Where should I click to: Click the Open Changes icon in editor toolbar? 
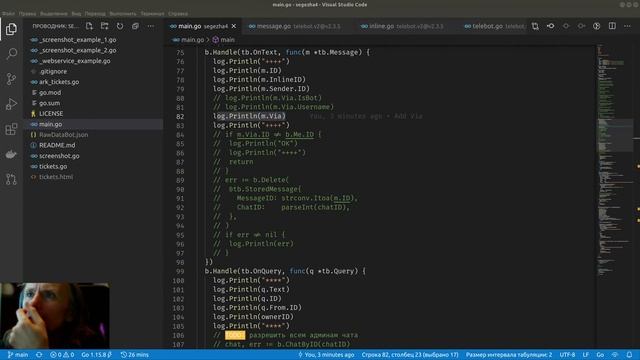click(x=535, y=26)
